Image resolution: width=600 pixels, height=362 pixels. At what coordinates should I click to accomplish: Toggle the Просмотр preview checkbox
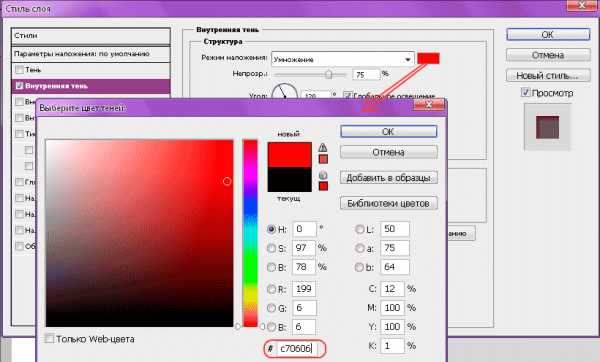(525, 93)
